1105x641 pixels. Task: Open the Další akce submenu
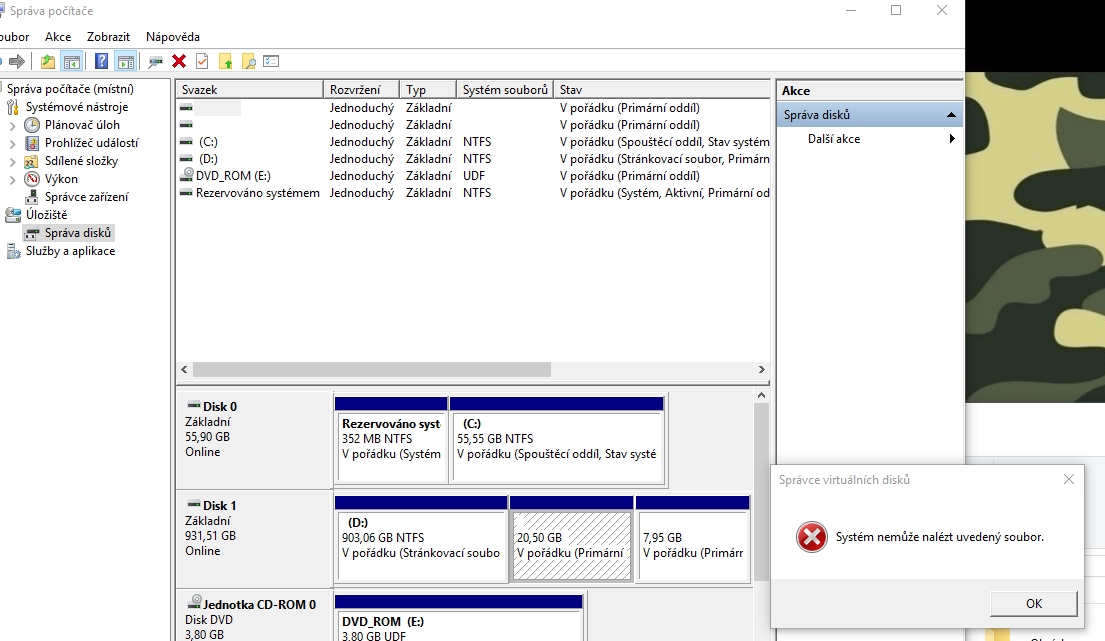pyautogui.click(x=952, y=139)
